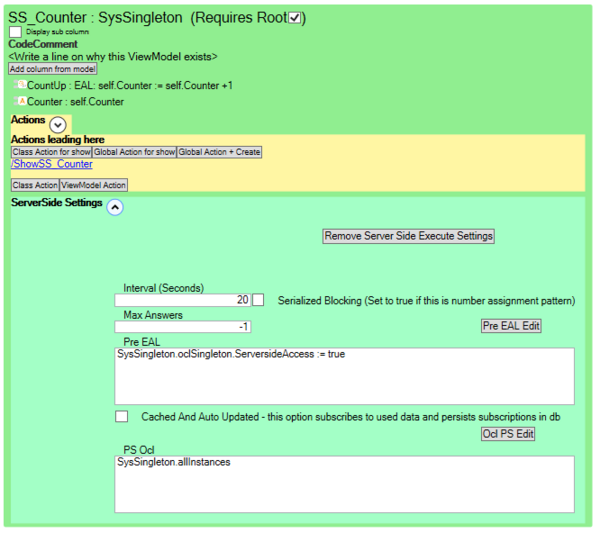
Task: Click Global Action + Create button
Action: tap(219, 152)
